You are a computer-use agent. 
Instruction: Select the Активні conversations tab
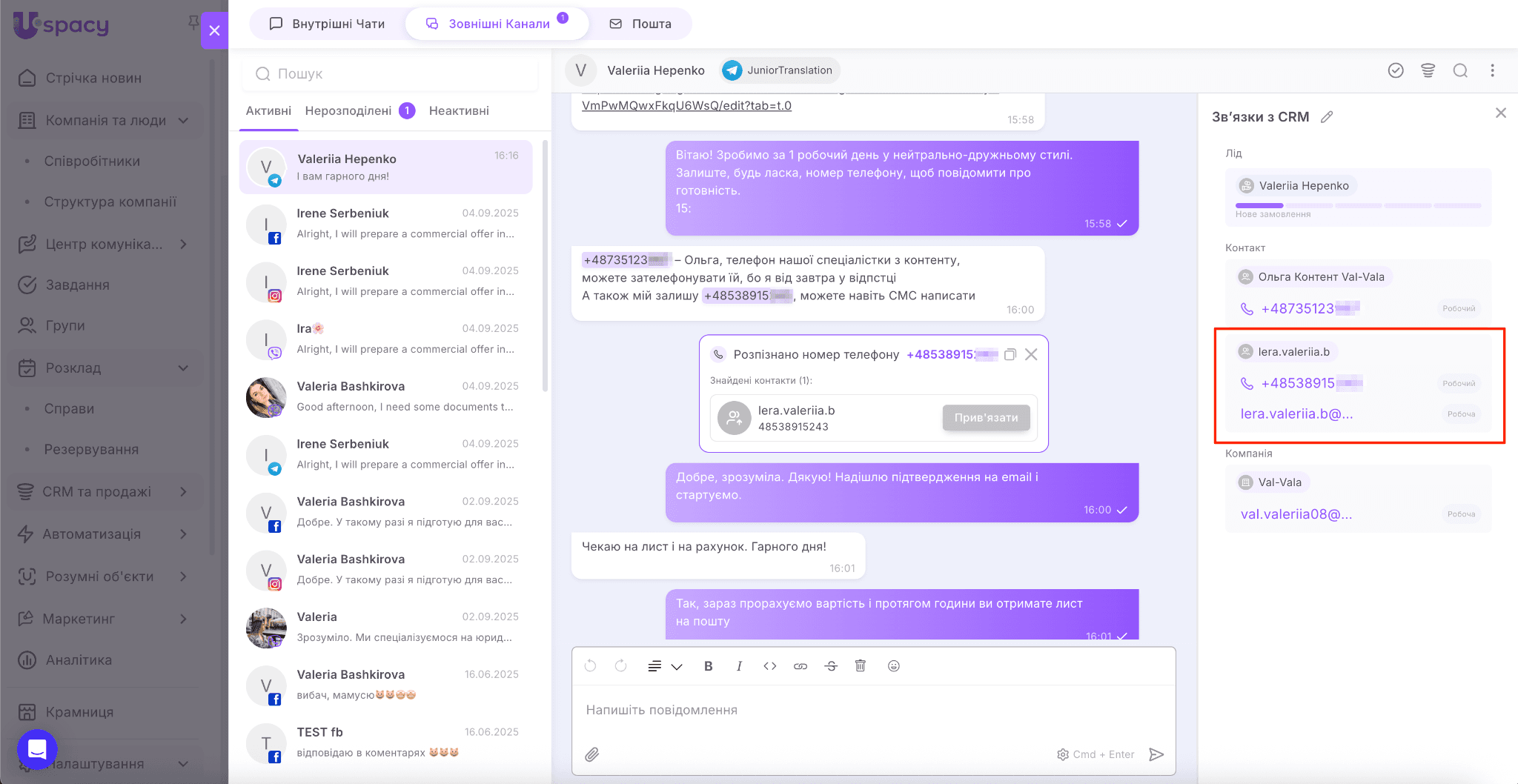pyautogui.click(x=268, y=111)
